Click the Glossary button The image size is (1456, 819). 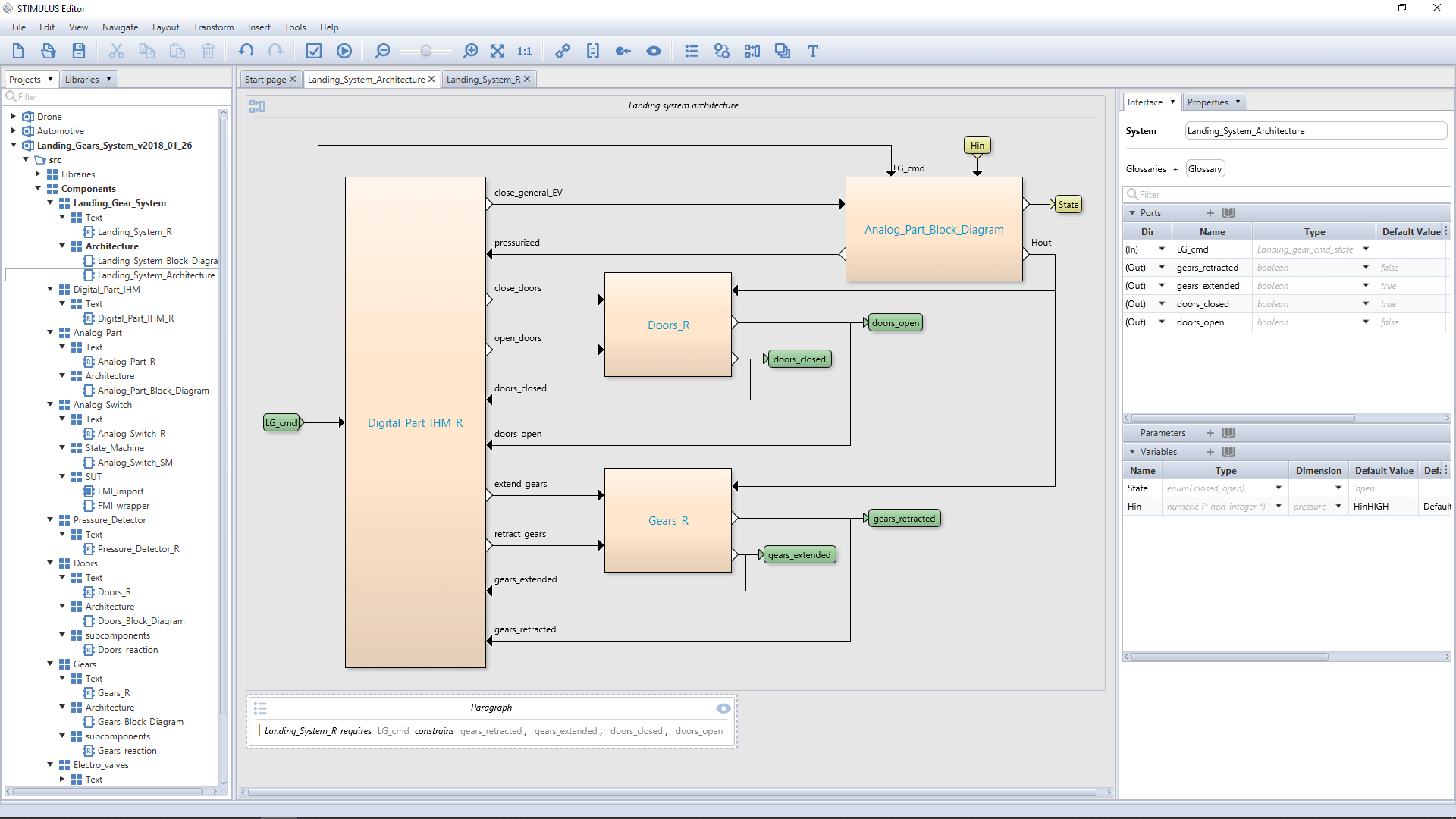click(x=1205, y=169)
